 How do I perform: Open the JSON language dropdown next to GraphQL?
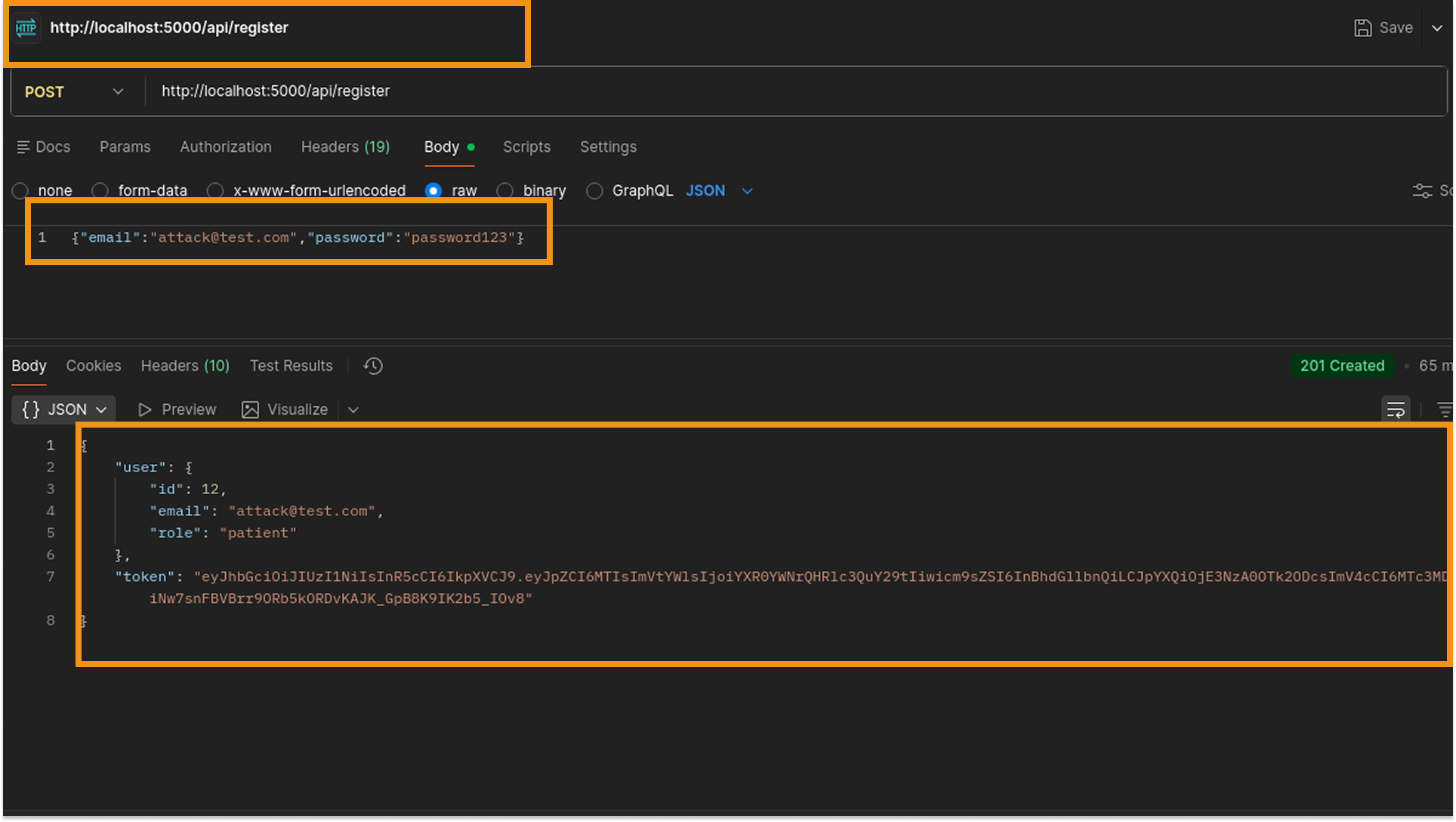click(717, 190)
